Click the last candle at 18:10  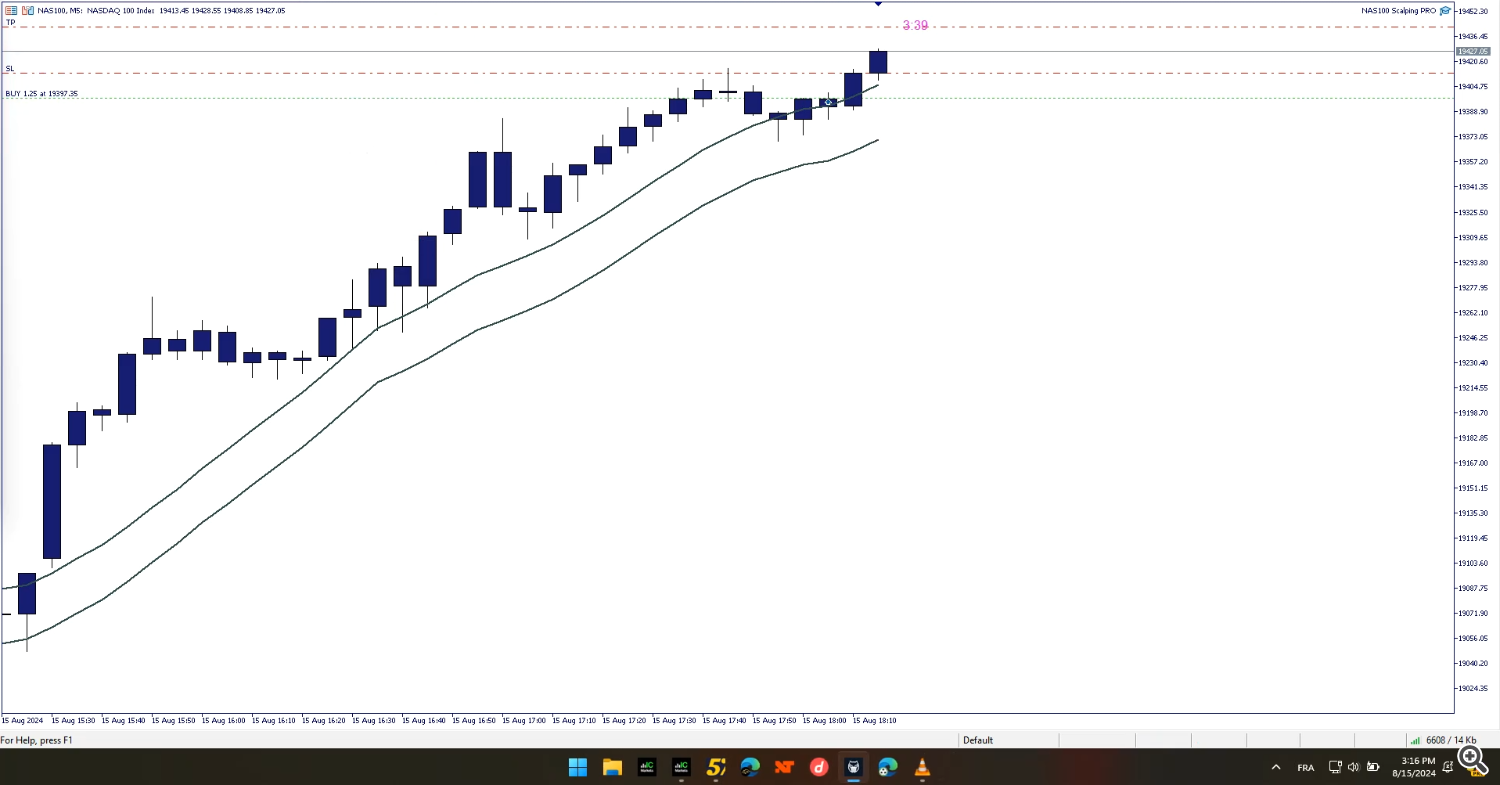tap(878, 62)
